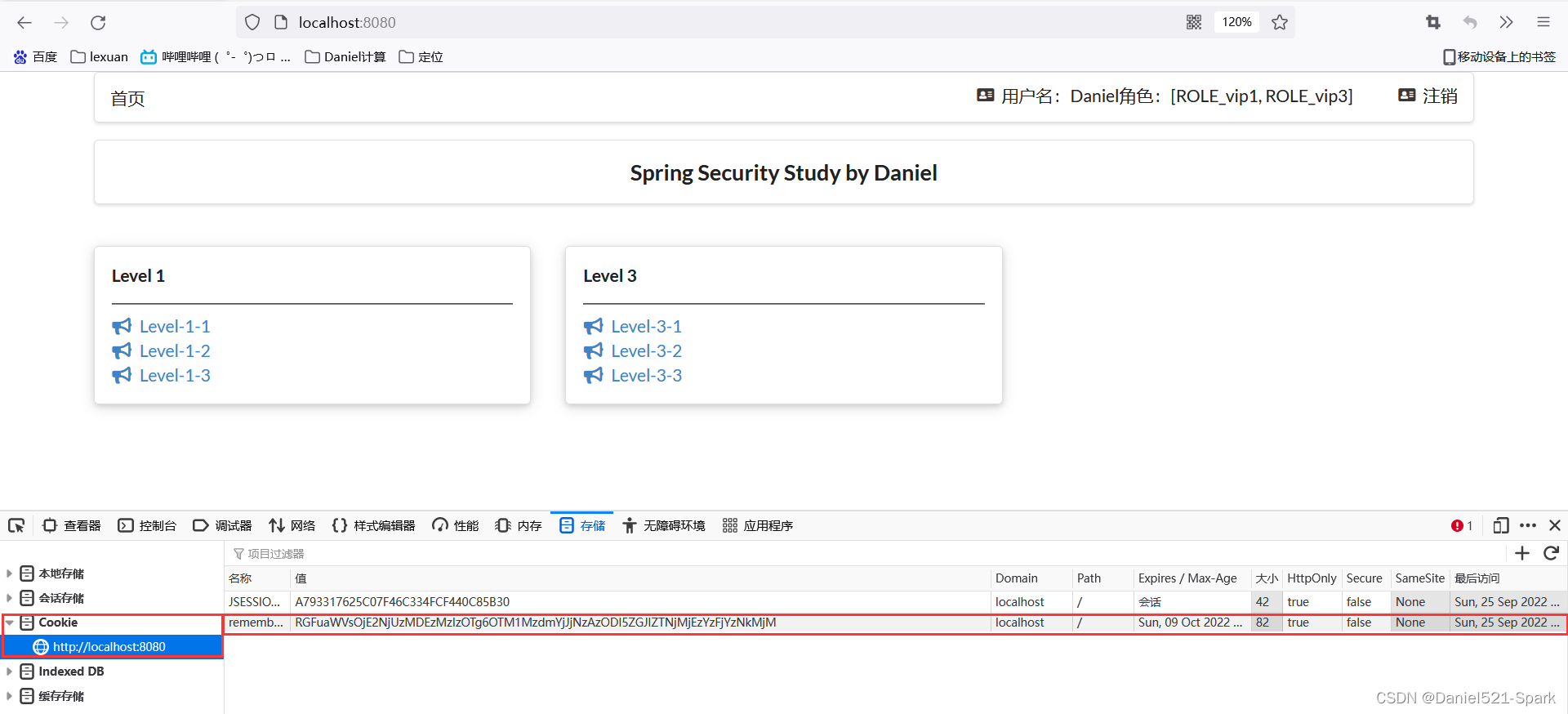Switch to the 性能 performance tab
The width and height of the screenshot is (1568, 714).
click(x=456, y=525)
